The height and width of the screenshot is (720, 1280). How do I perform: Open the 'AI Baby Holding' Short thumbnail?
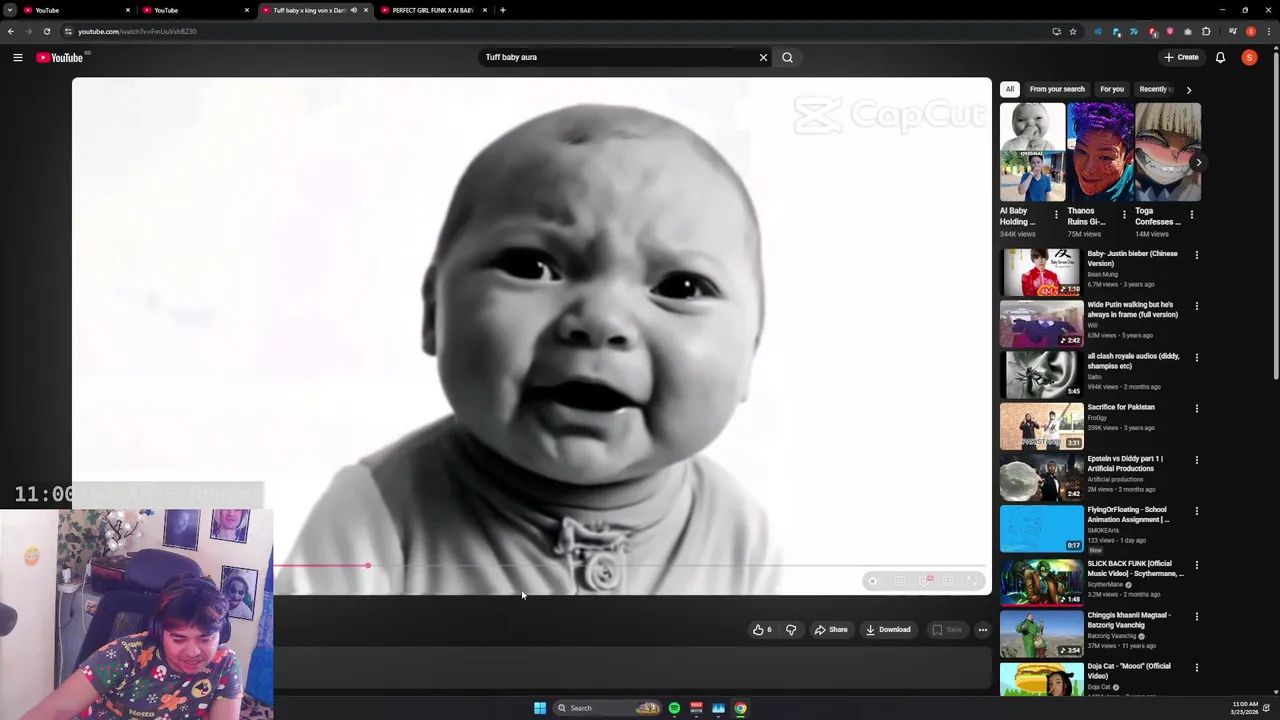pyautogui.click(x=1032, y=152)
